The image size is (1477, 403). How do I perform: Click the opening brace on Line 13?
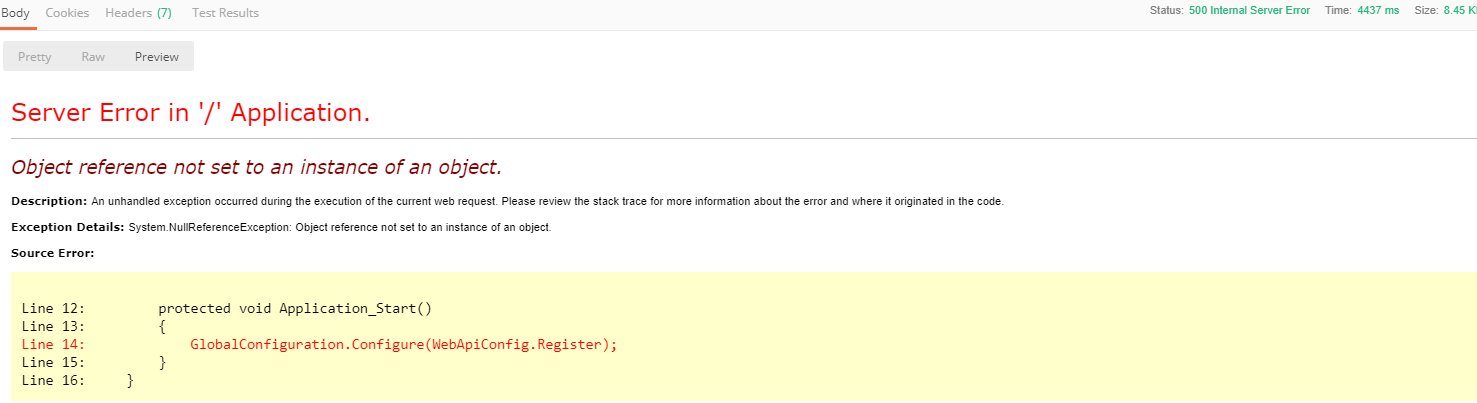(162, 327)
